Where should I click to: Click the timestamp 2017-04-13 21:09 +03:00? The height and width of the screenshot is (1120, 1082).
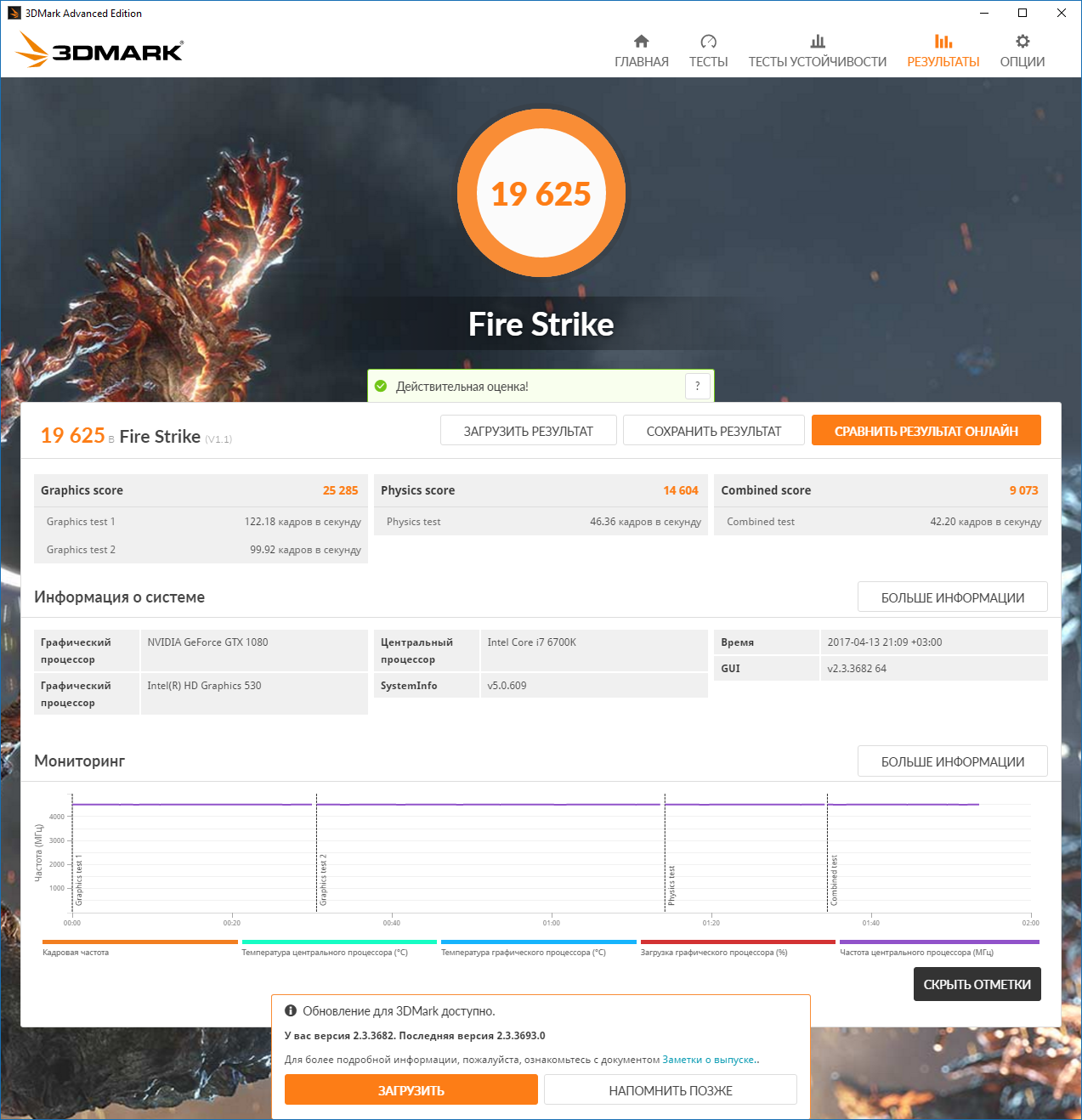click(884, 642)
